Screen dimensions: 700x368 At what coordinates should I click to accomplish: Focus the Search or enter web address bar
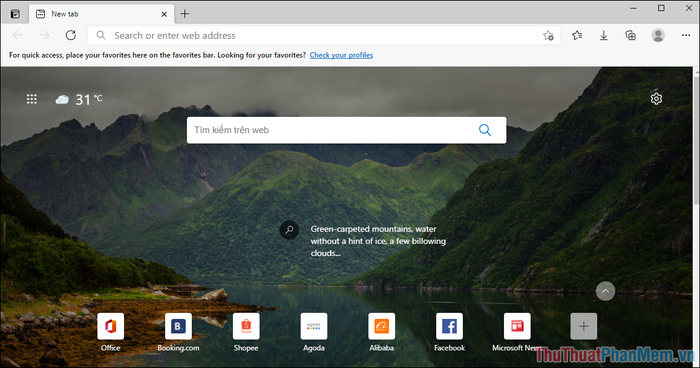[x=323, y=35]
